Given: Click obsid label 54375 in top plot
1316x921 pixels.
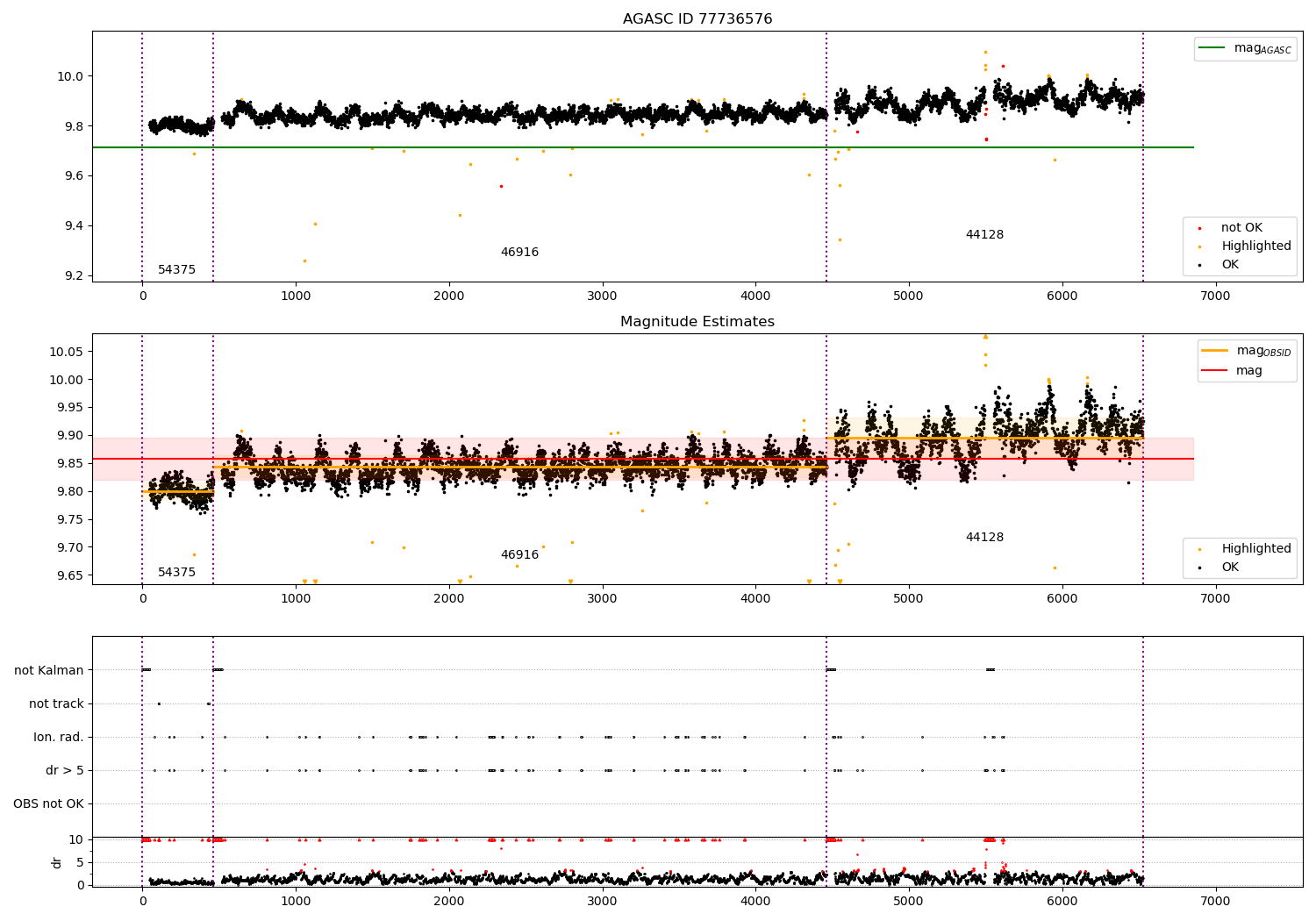Looking at the screenshot, I should click(176, 270).
